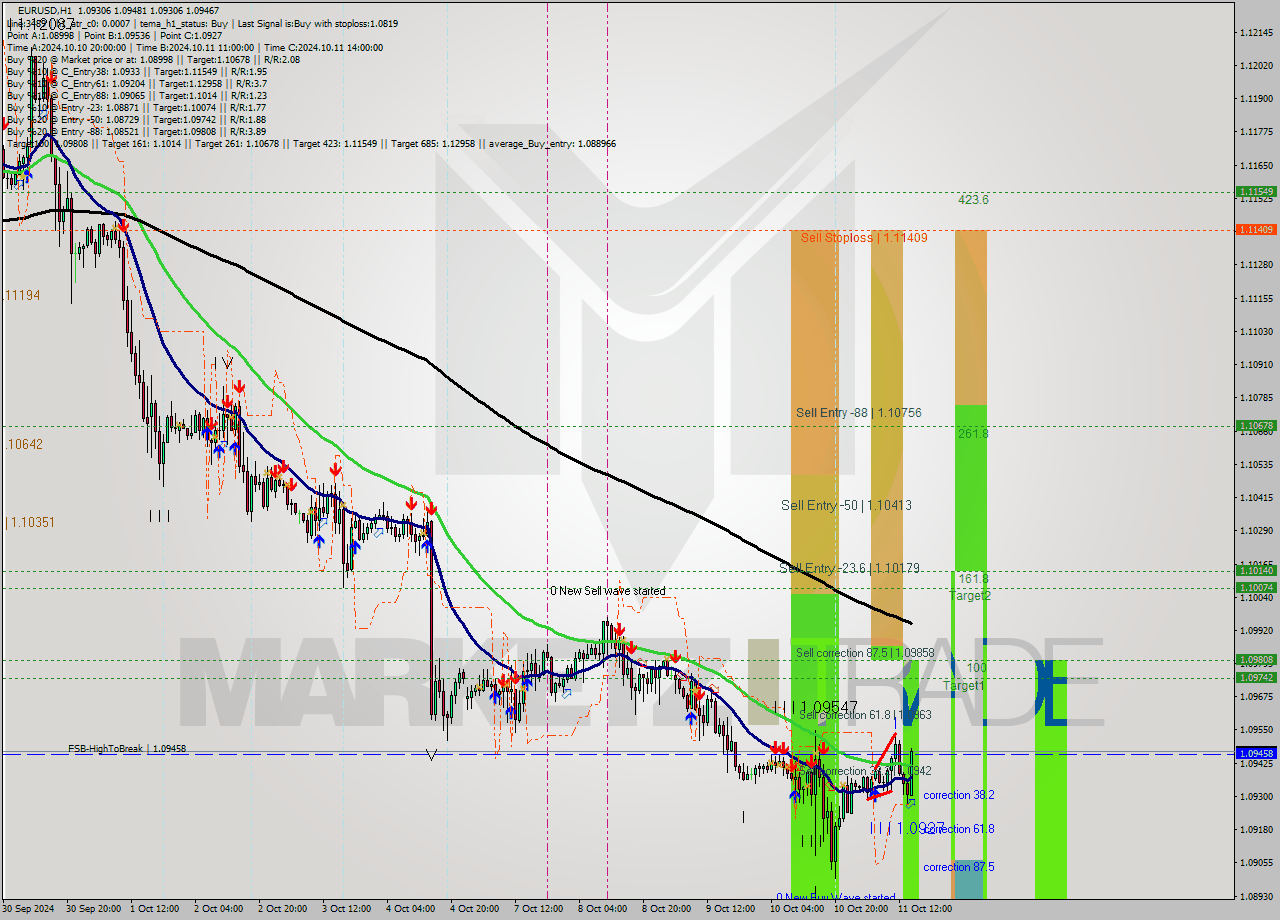Click the '.10642' label at left edge
The height and width of the screenshot is (920, 1280).
23,444
